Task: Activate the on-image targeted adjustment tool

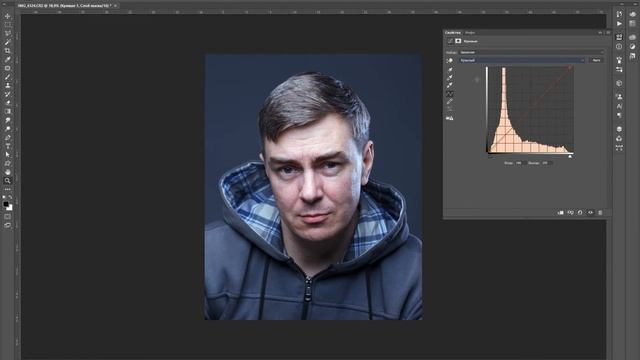Action: point(449,60)
